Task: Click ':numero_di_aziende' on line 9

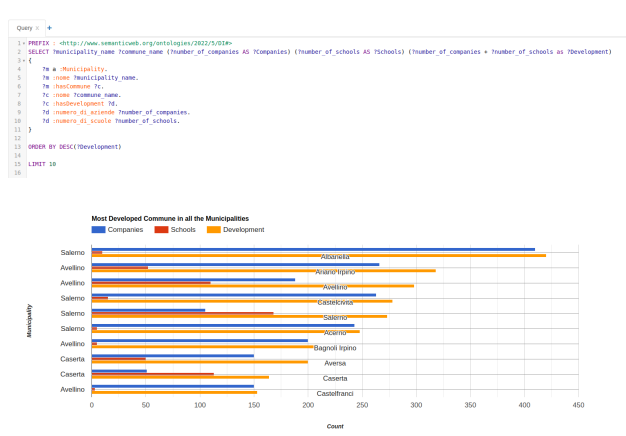Action: point(83,113)
